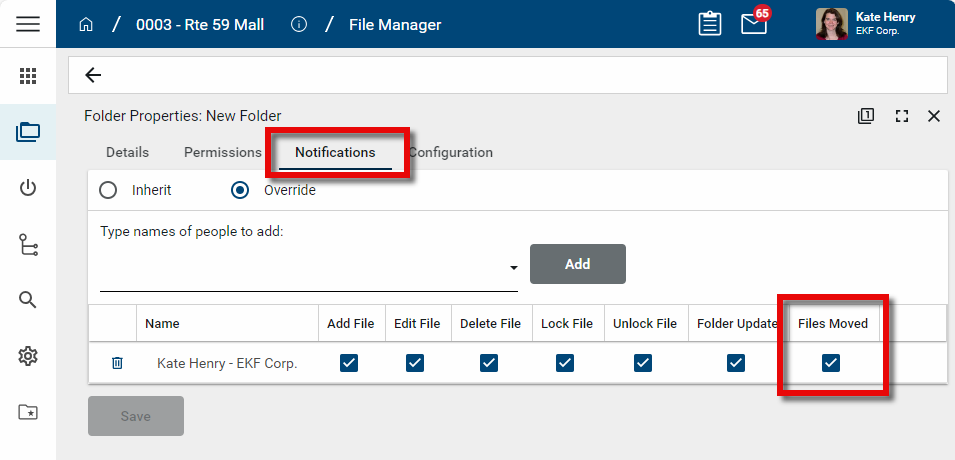The image size is (955, 460).
Task: Switch to the Details tab
Action: pos(127,152)
